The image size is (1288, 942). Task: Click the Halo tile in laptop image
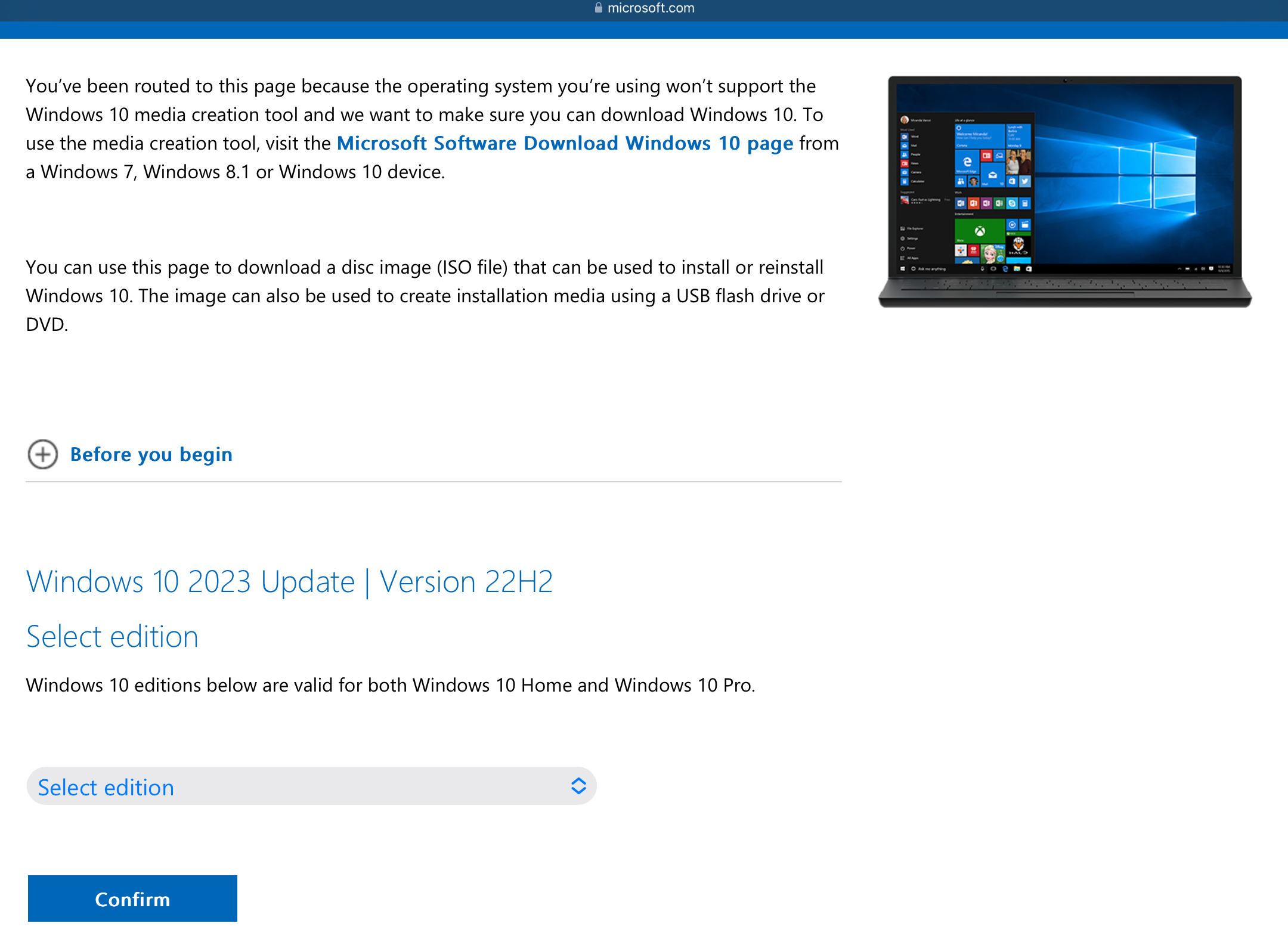click(x=1018, y=245)
